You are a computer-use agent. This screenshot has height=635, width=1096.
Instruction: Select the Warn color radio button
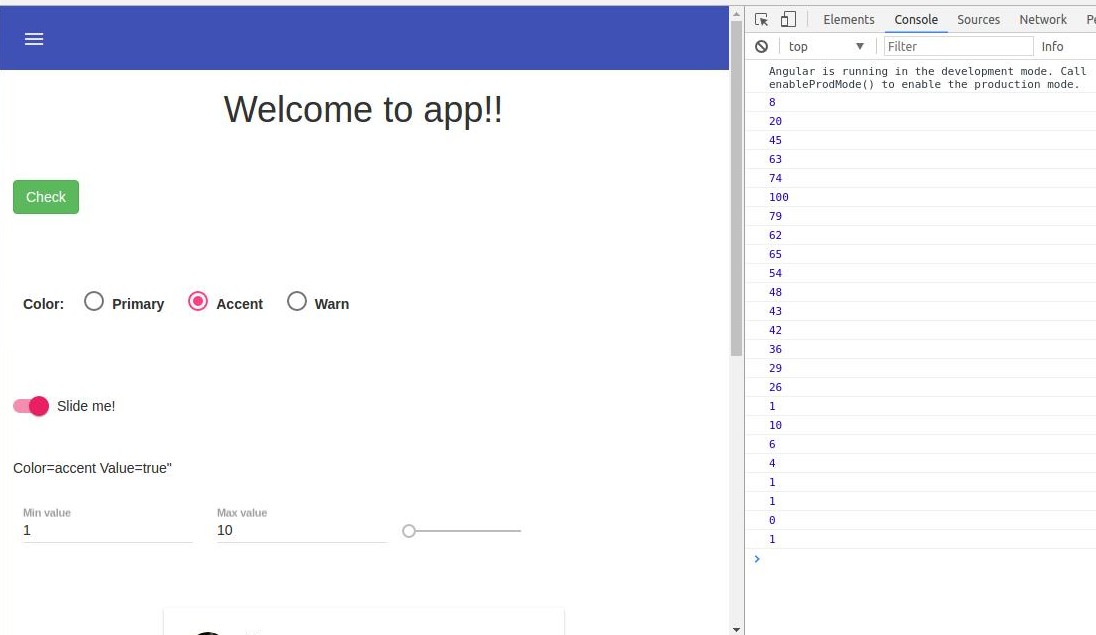[x=297, y=301]
